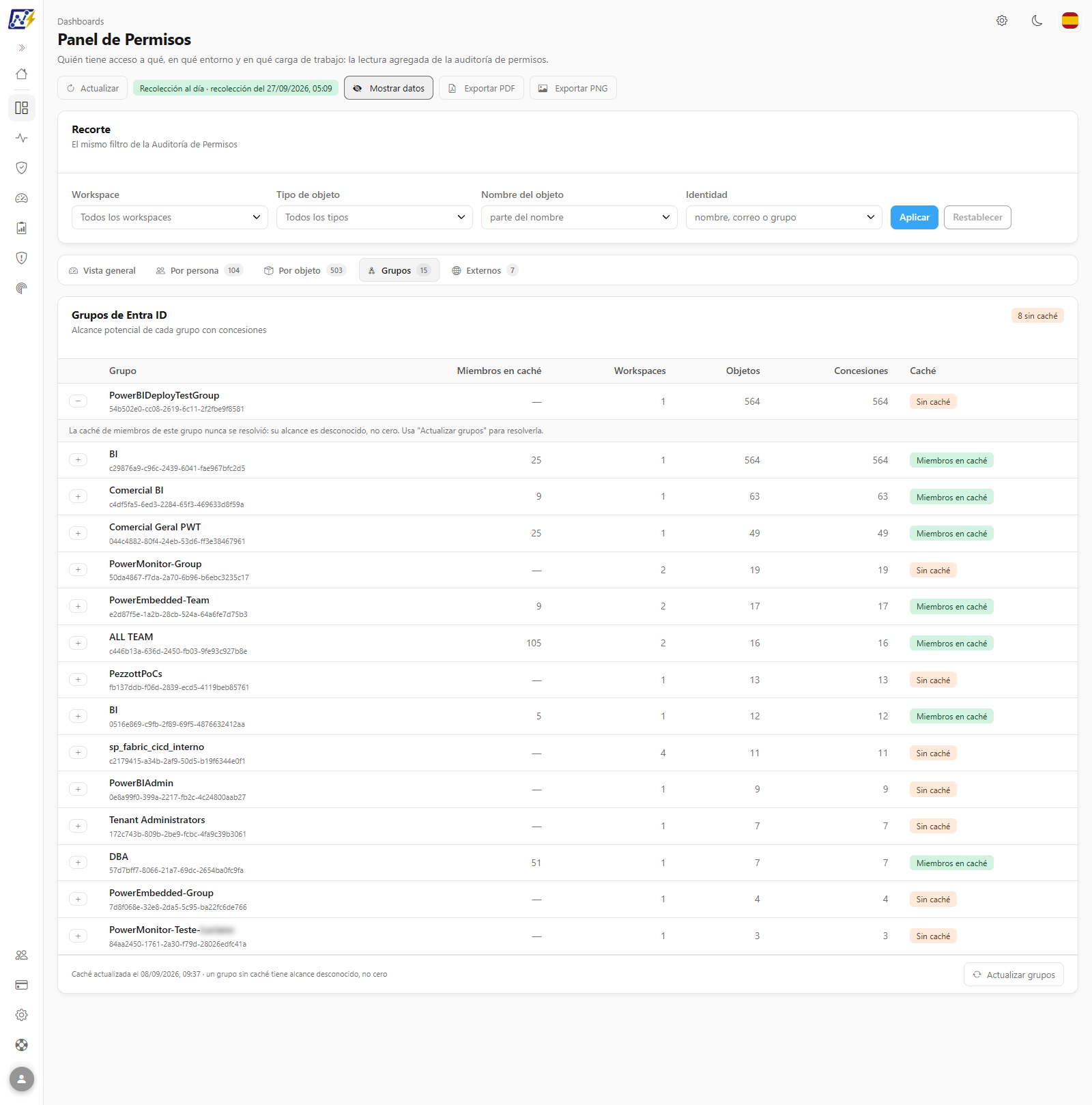Expand the Comercial BI group row

tap(78, 497)
